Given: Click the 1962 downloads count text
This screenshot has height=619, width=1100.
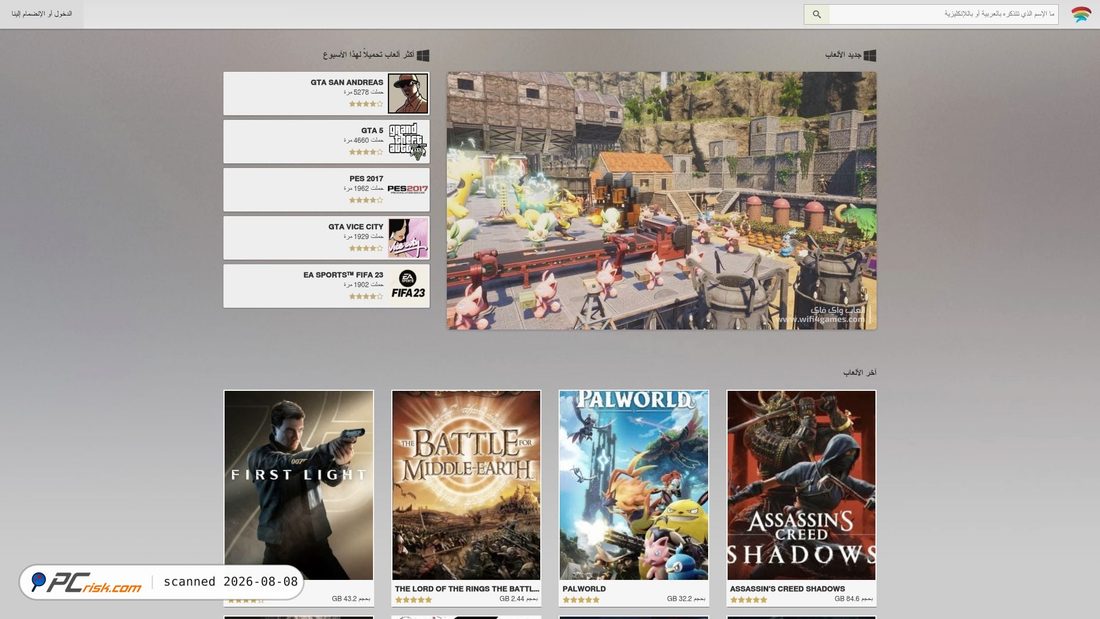Looking at the screenshot, I should [x=363, y=189].
